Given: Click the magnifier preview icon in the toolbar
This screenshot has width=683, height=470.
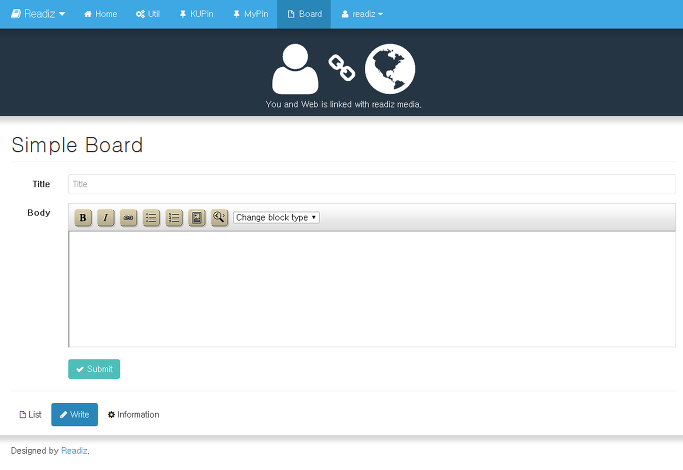Looking at the screenshot, I should tap(220, 217).
